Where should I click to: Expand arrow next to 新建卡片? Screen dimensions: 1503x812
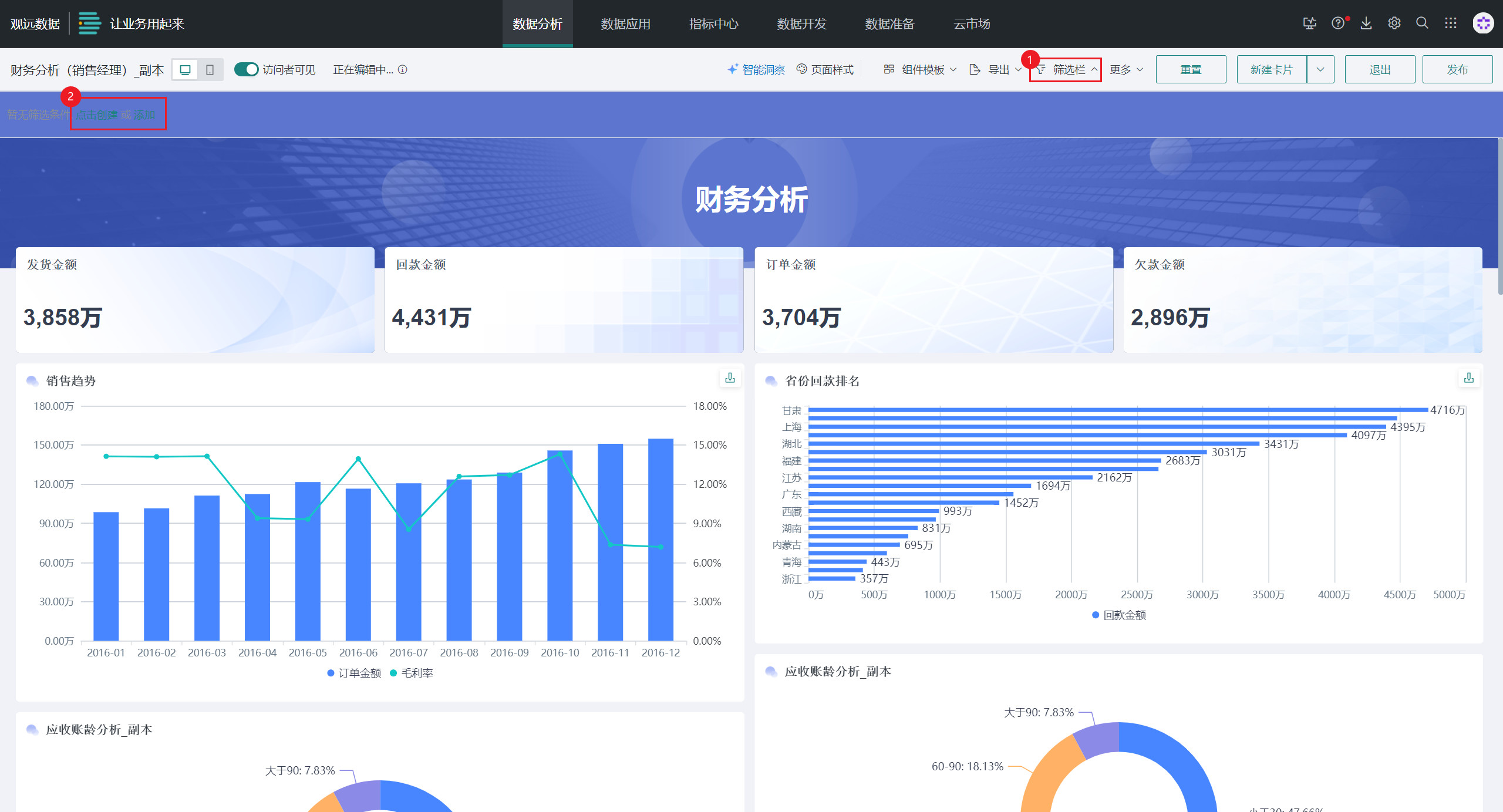1320,70
